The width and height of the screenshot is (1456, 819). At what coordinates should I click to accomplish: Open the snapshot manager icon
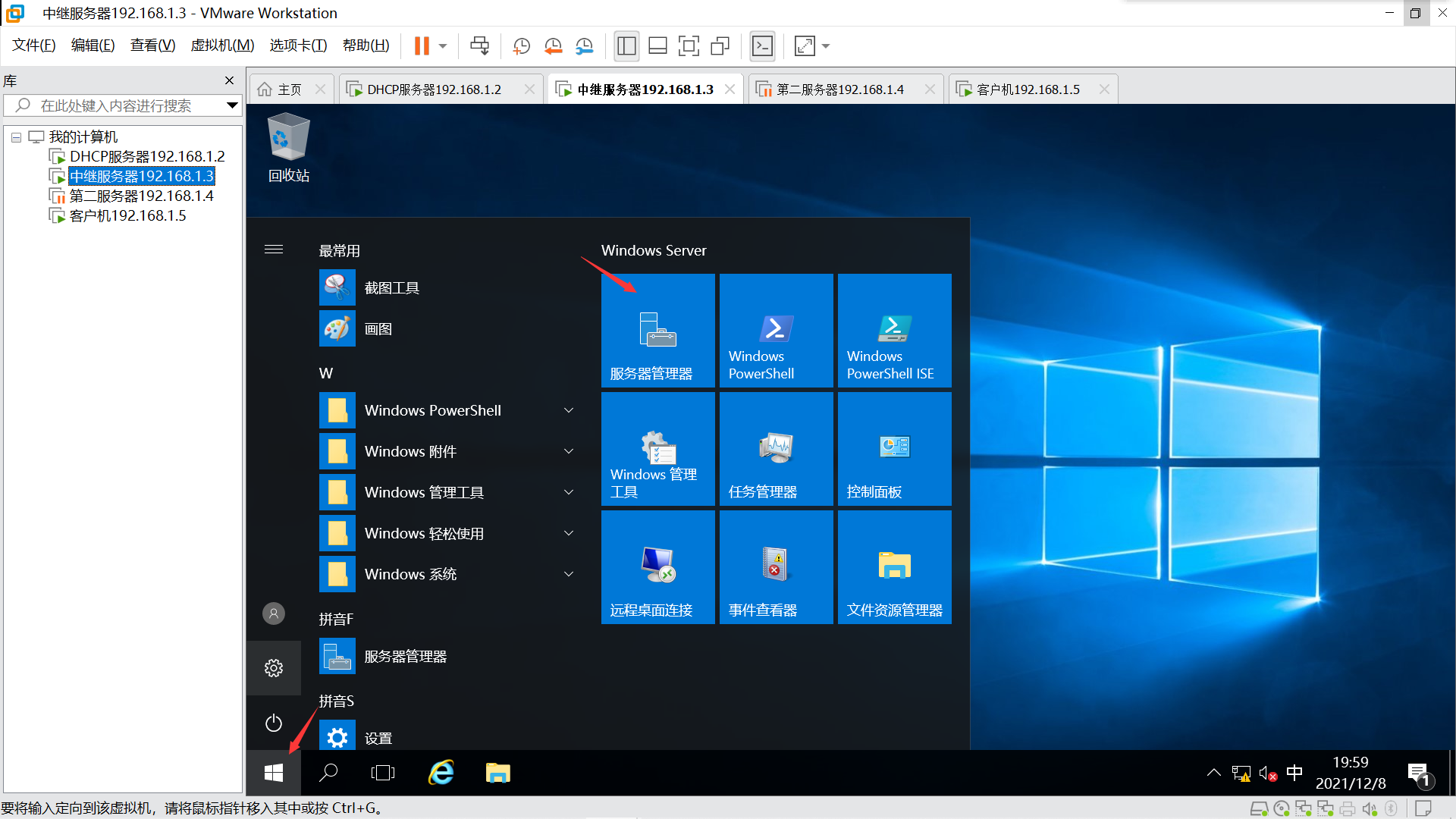pos(584,46)
